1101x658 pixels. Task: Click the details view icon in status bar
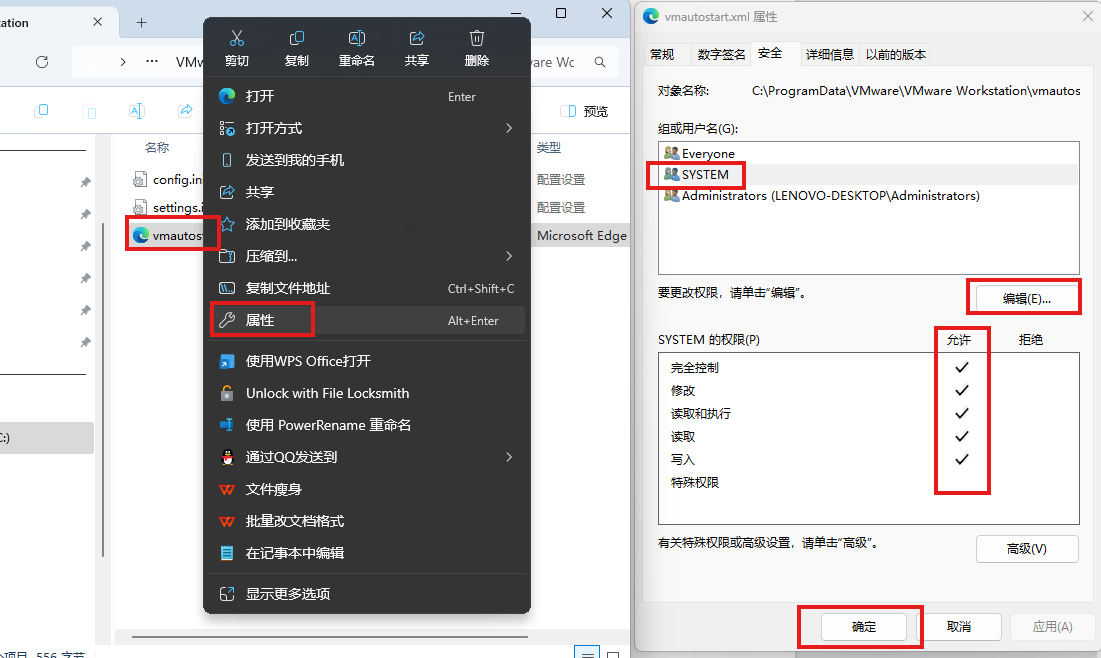tap(586, 652)
